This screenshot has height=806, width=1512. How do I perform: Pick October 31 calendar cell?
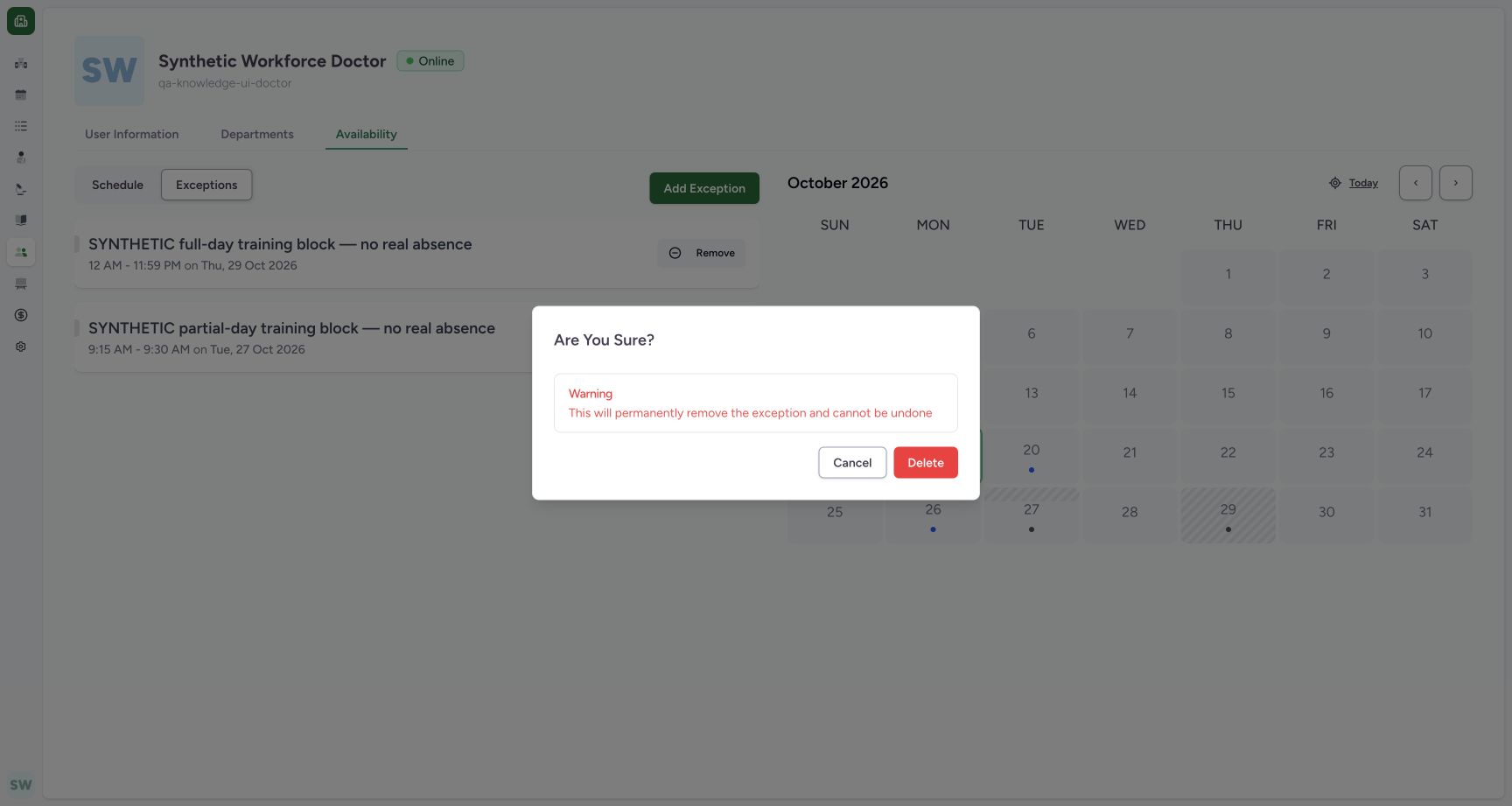pyautogui.click(x=1425, y=515)
